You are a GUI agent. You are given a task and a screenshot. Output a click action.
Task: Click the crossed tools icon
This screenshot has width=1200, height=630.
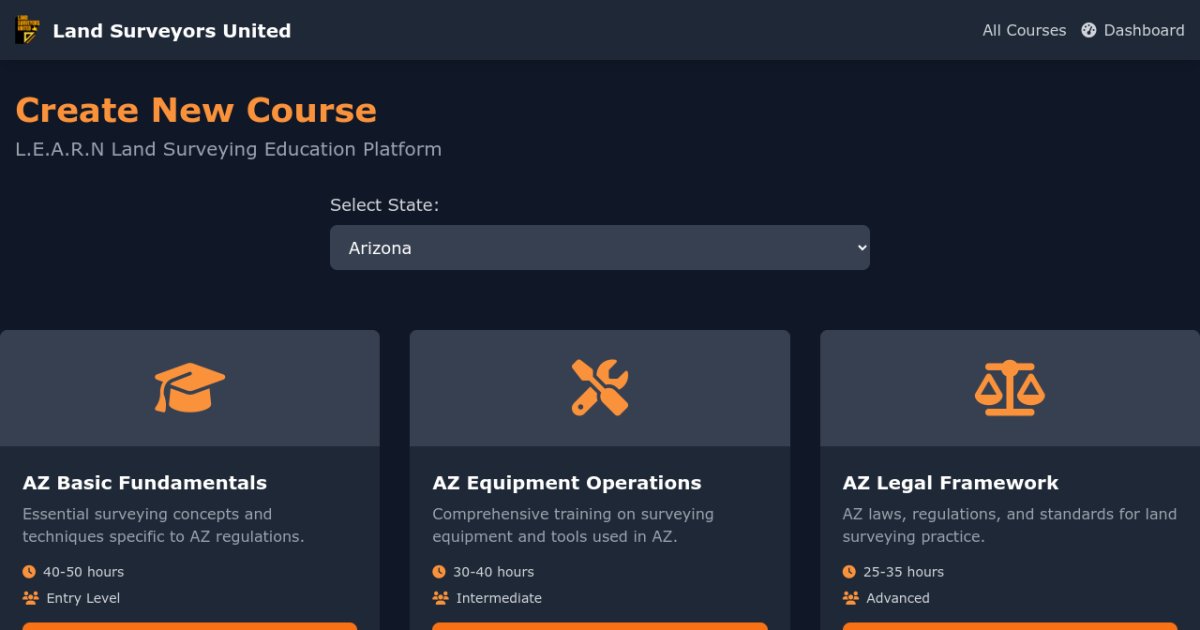(x=600, y=388)
